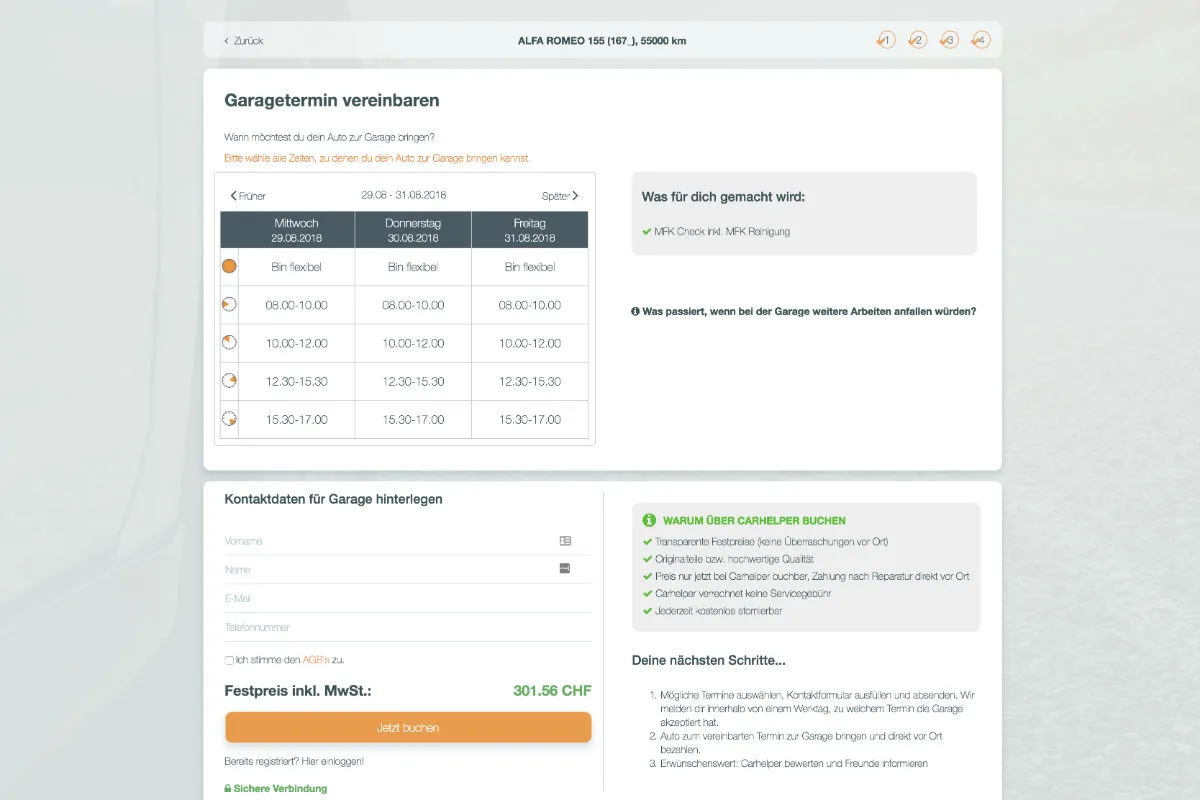This screenshot has height=800, width=1200.
Task: Click checkmark next to MFK Check item
Action: tap(647, 231)
